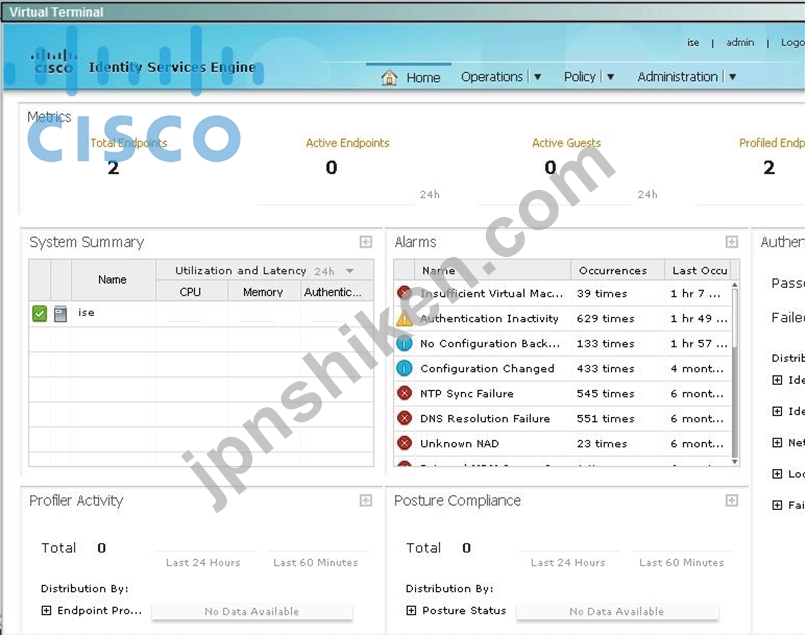805x635 pixels.
Task: Maximize the Posture Compliance panel
Action: [x=732, y=501]
